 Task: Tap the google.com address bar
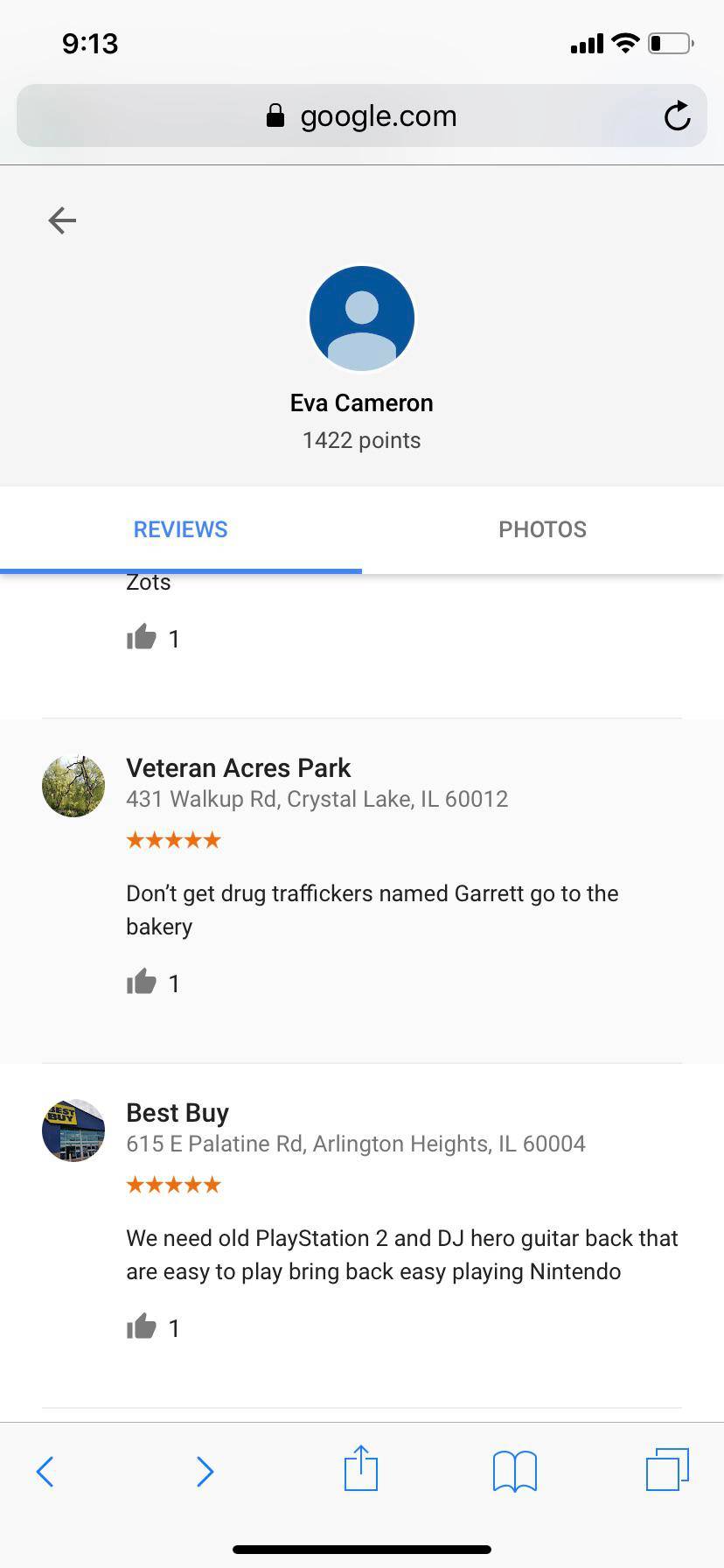click(362, 115)
